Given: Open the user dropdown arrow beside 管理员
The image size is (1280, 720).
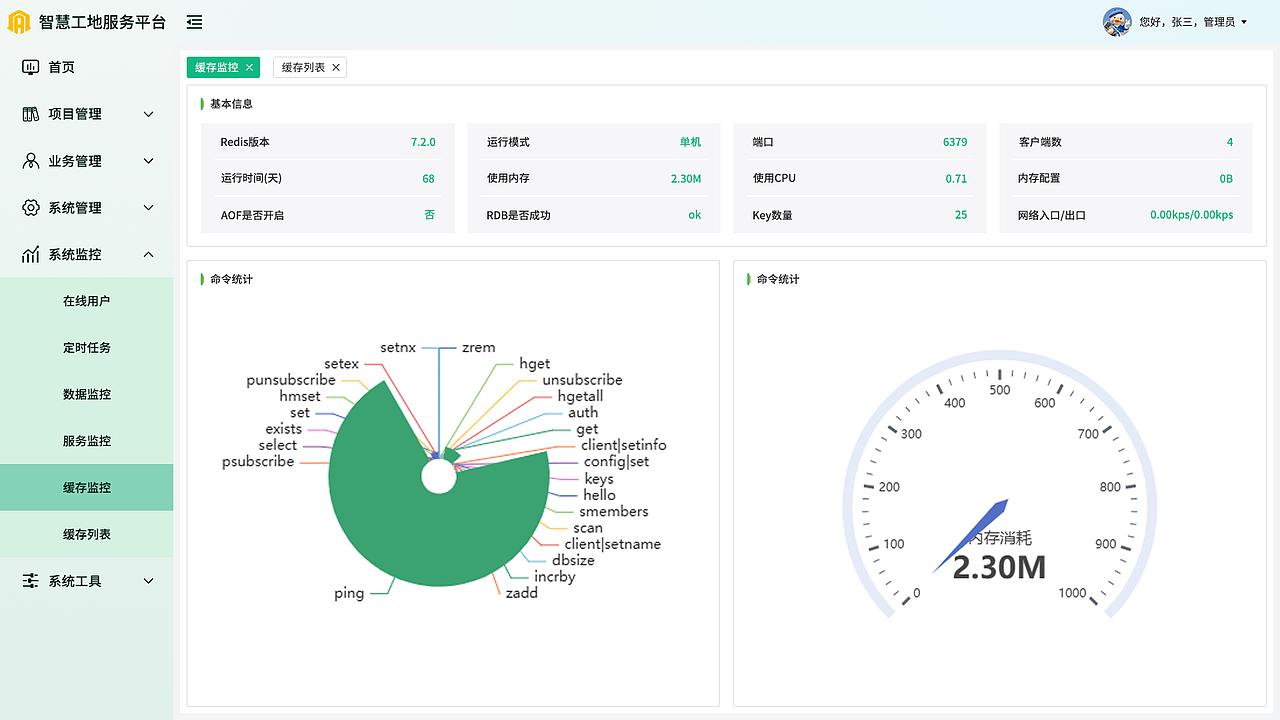Looking at the screenshot, I should tap(1244, 22).
